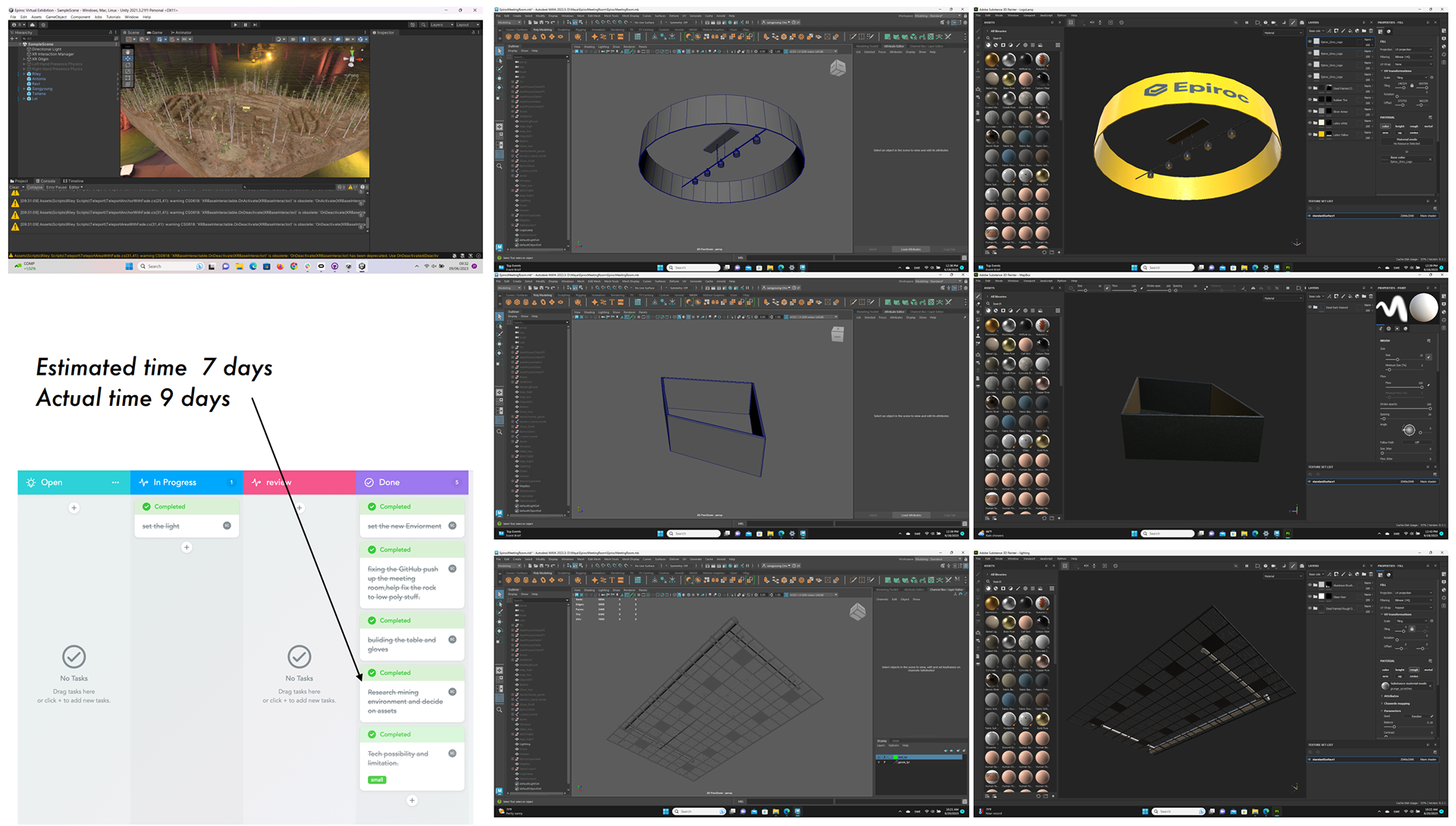Screen dimensions: 1456x826
Task: Open the Editor dropdown in the Unity Console
Action: pyautogui.click(x=75, y=187)
